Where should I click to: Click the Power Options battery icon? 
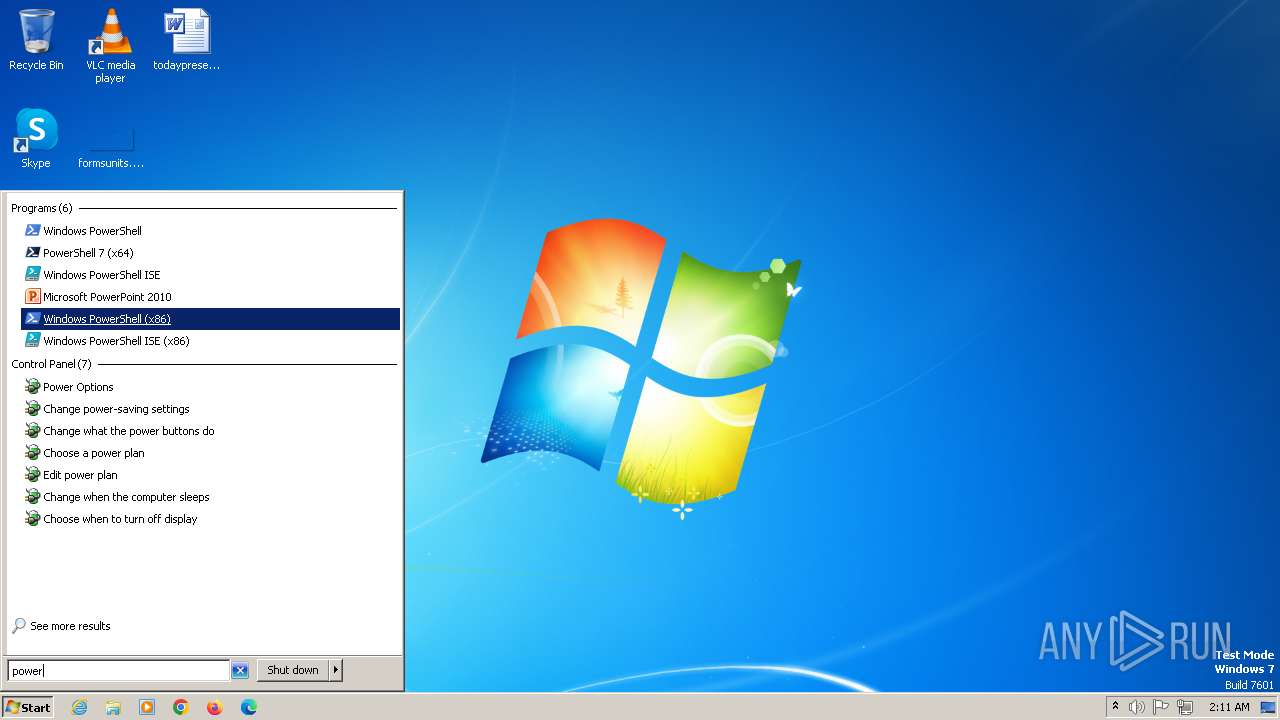(33, 387)
